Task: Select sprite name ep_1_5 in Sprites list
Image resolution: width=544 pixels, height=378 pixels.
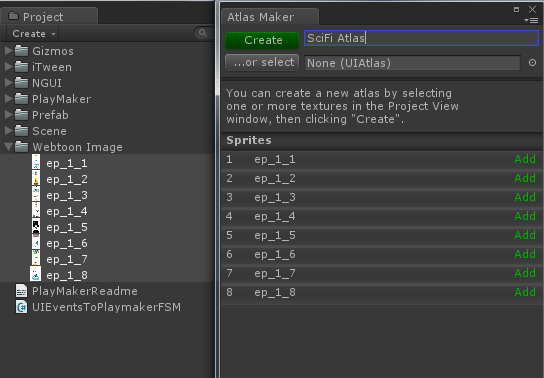Action: (x=275, y=236)
